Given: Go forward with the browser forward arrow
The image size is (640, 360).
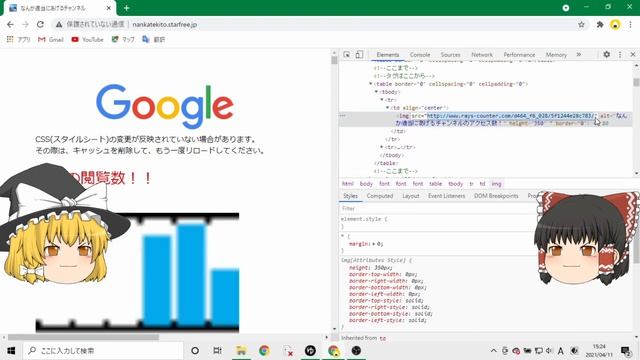Looking at the screenshot, I should 25,24.
